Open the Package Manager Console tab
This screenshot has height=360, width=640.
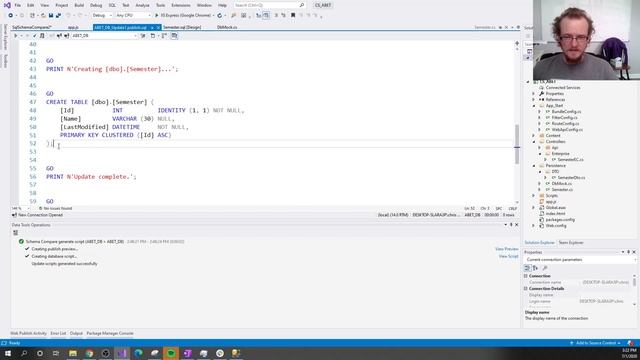[x=110, y=333]
